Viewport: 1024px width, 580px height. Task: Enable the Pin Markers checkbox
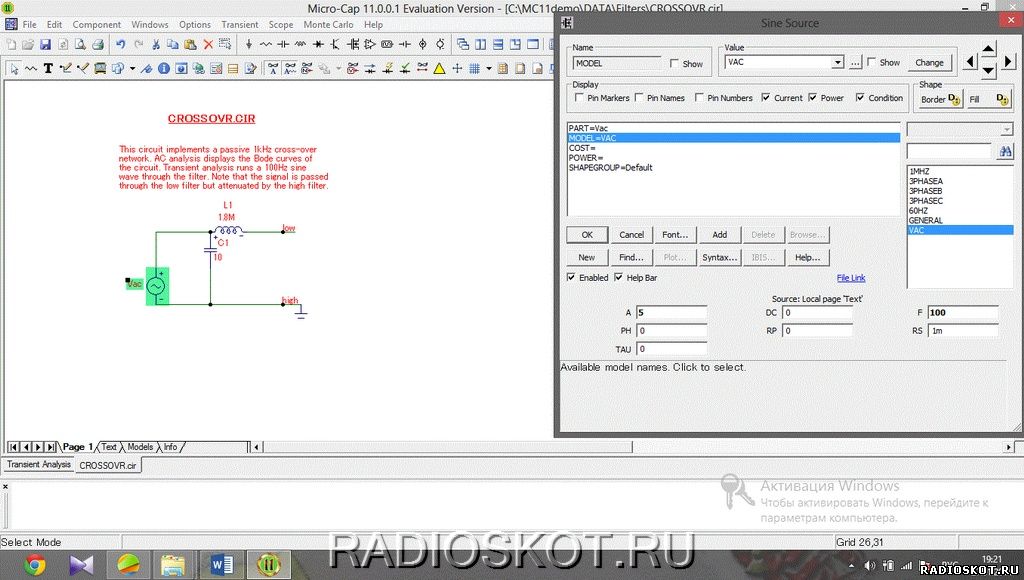579,97
